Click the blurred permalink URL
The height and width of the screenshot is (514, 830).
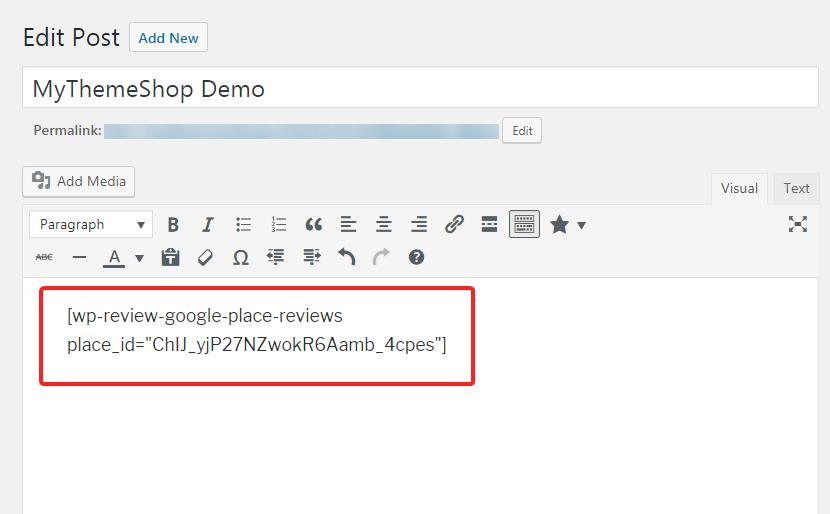click(x=301, y=131)
